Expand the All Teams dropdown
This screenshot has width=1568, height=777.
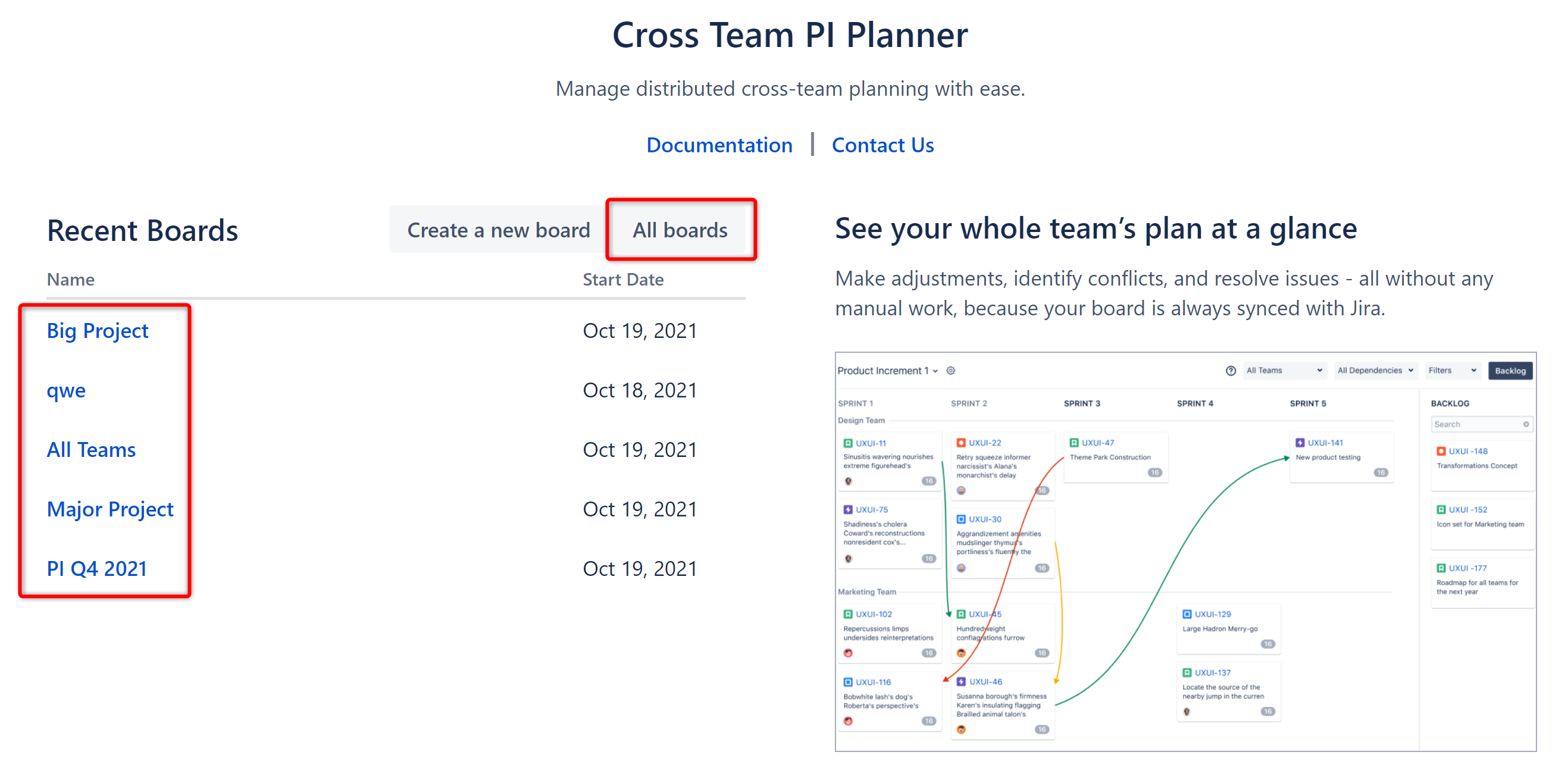point(1284,371)
